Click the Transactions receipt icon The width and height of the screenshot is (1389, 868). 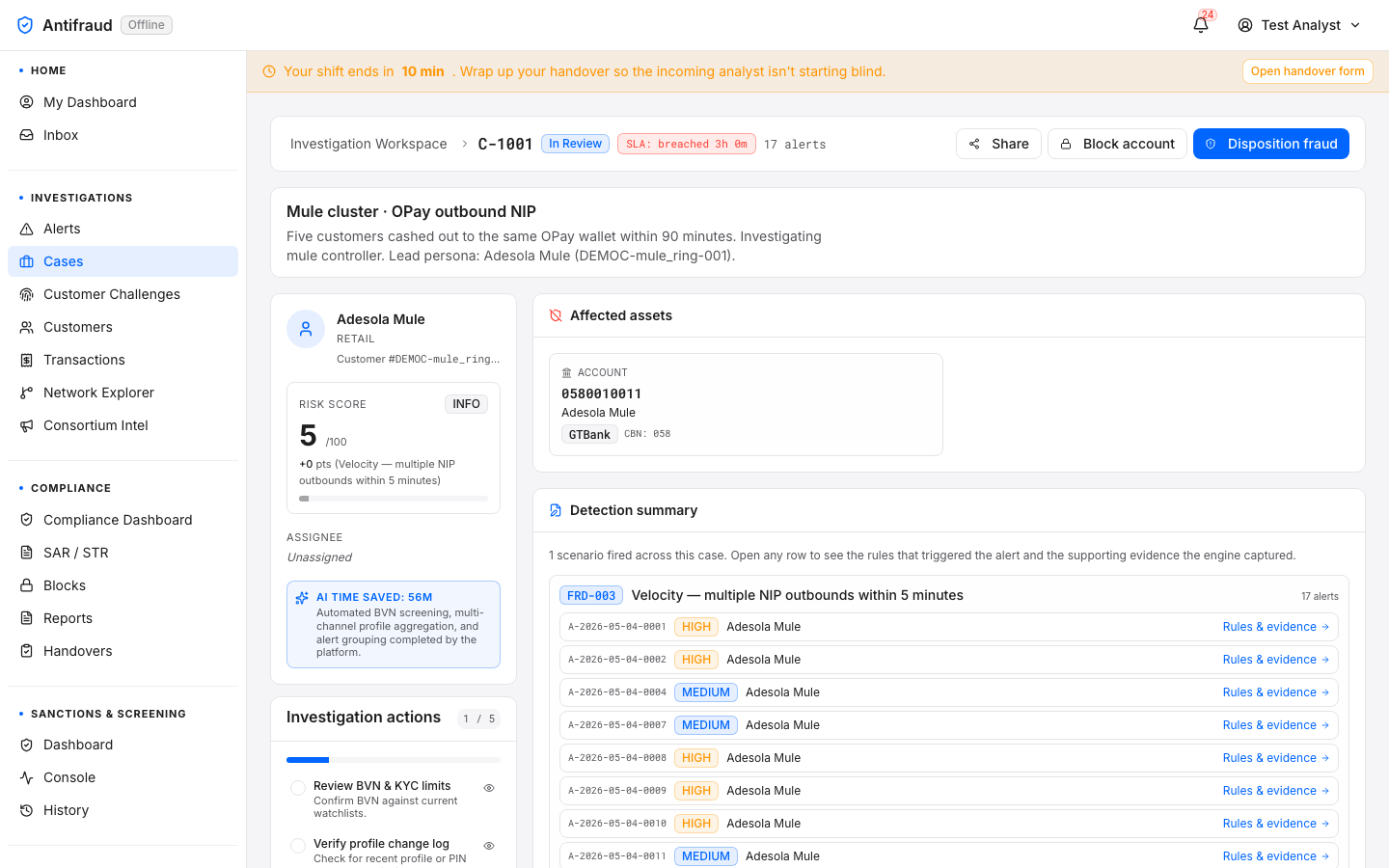pyautogui.click(x=27, y=360)
